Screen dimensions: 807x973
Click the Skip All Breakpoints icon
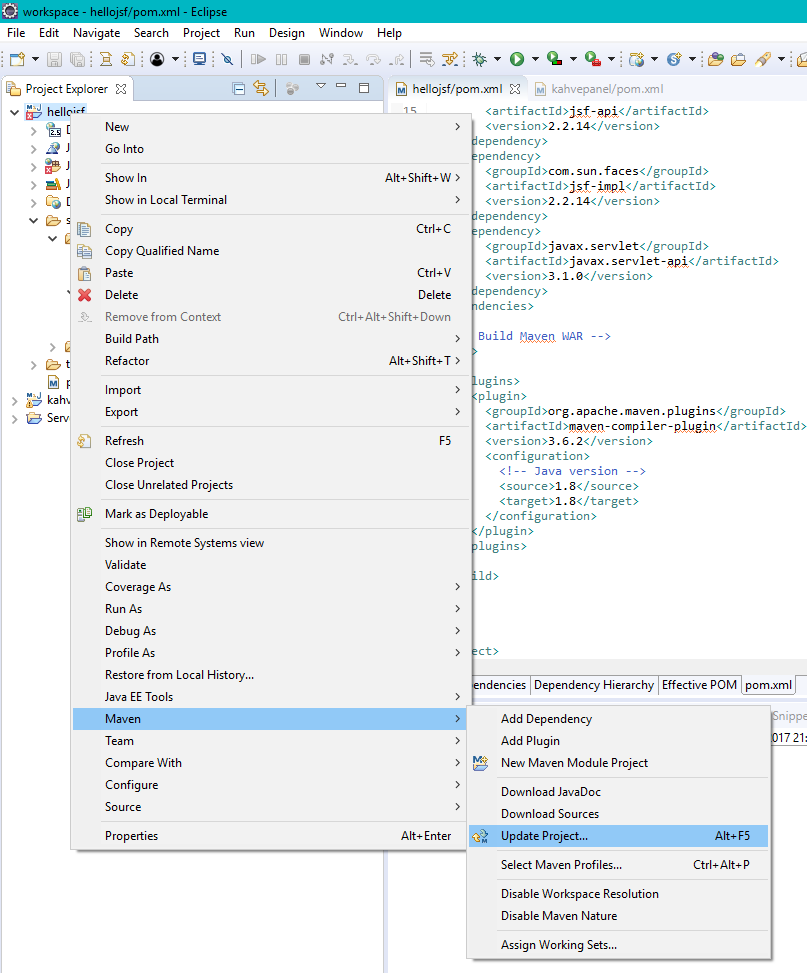pos(228,59)
